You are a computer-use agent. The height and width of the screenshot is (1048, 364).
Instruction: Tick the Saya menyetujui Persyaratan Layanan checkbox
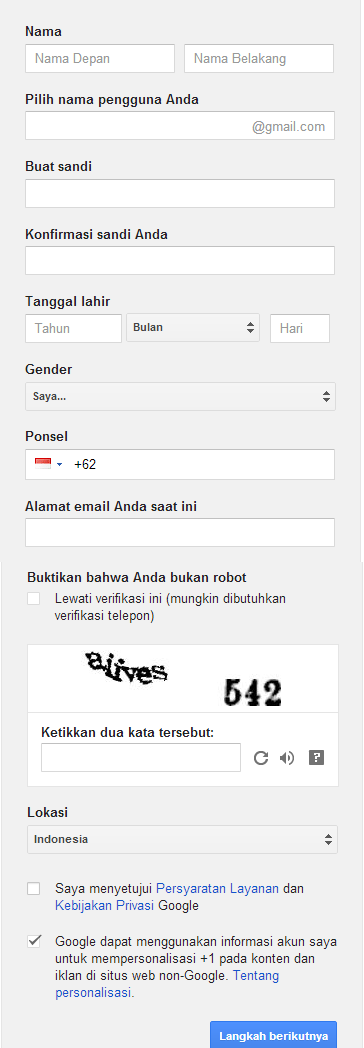coord(33,889)
